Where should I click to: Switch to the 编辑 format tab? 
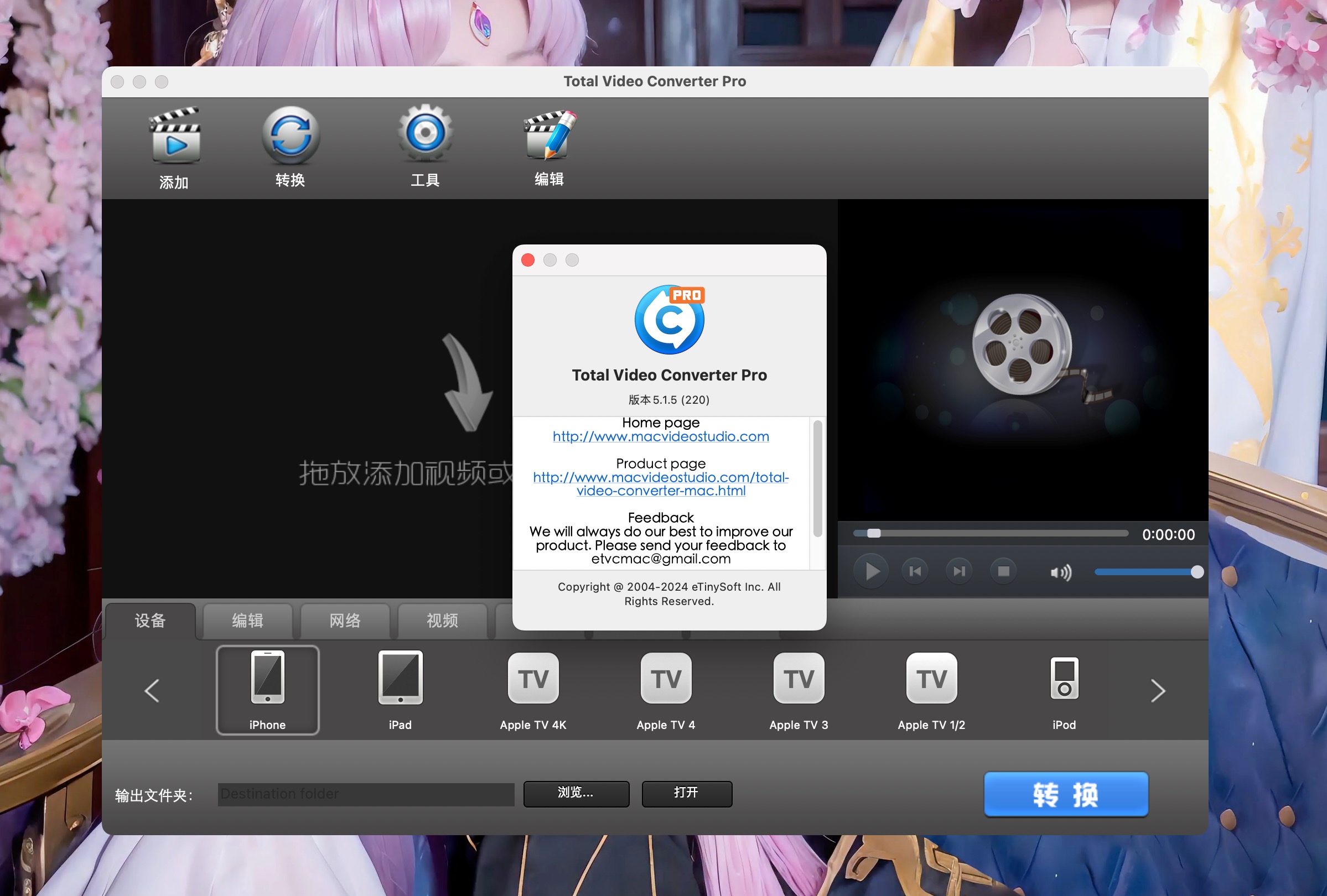pos(247,621)
